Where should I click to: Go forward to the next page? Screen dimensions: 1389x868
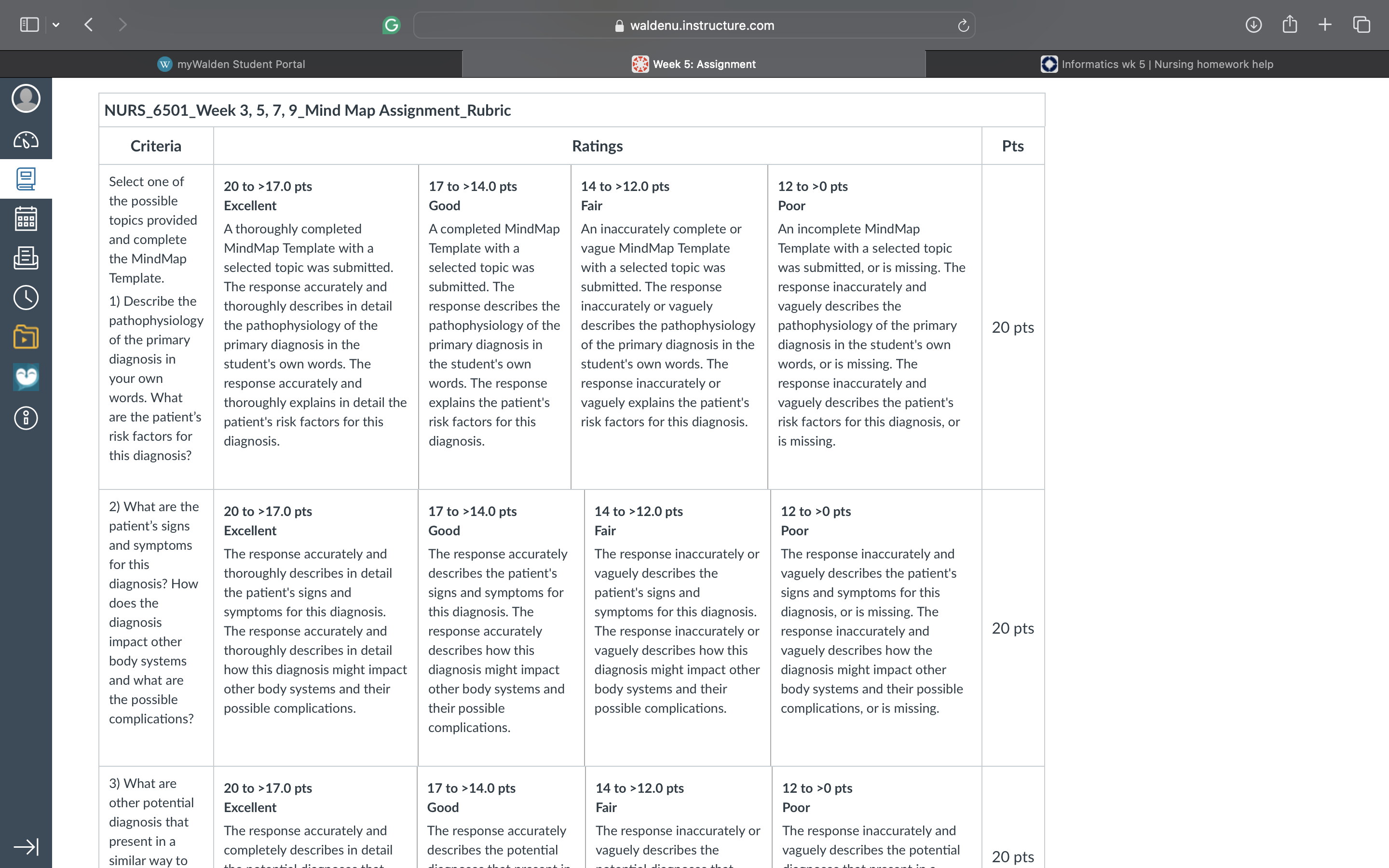point(122,25)
